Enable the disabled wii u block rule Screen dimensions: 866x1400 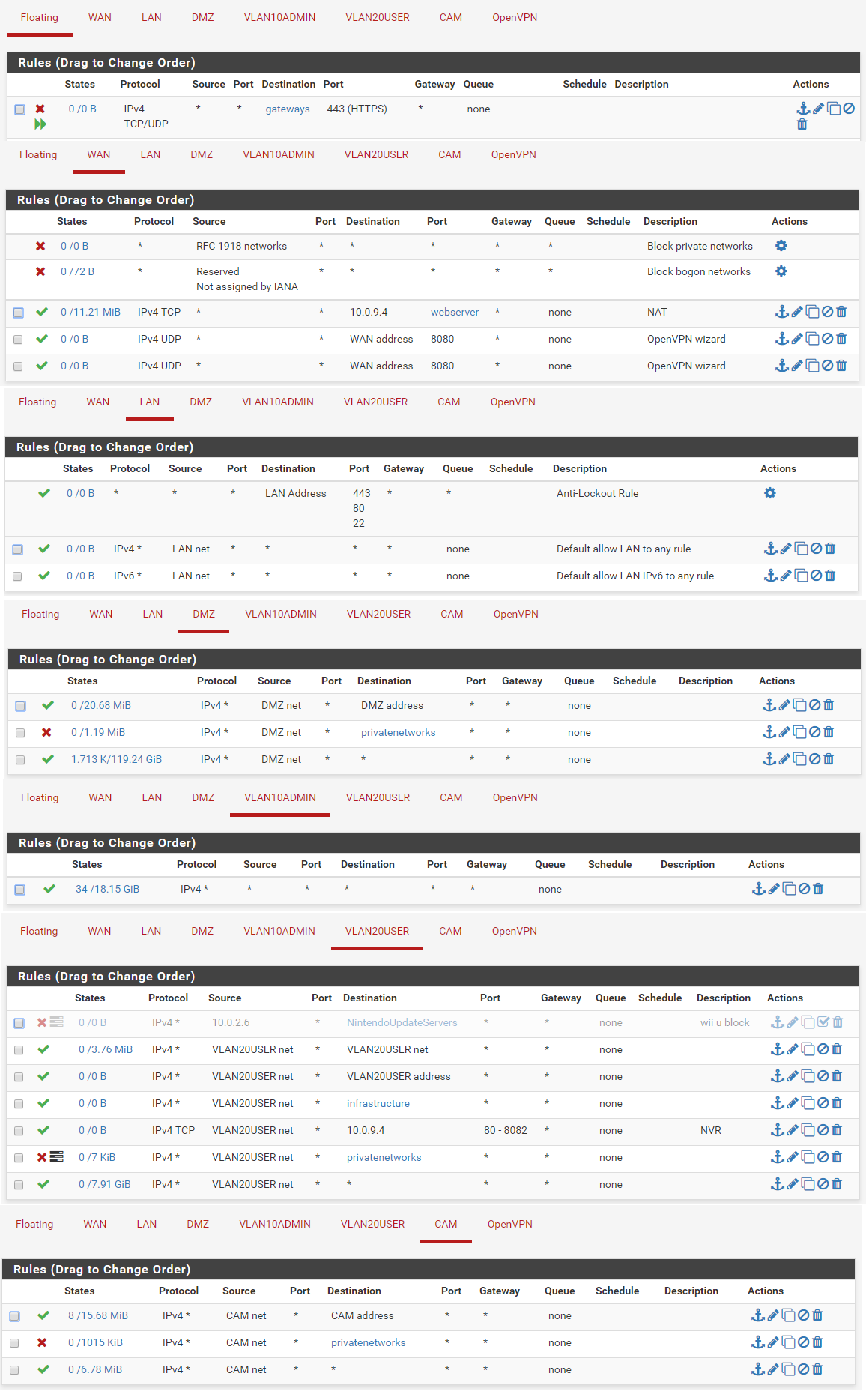823,1022
